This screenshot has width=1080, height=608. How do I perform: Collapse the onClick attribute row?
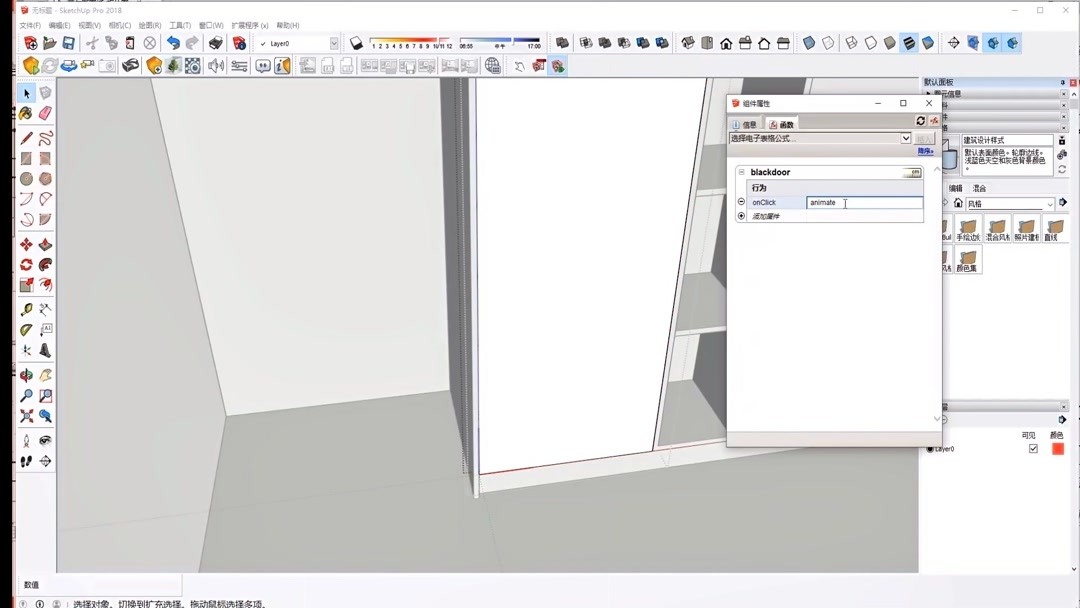click(741, 200)
